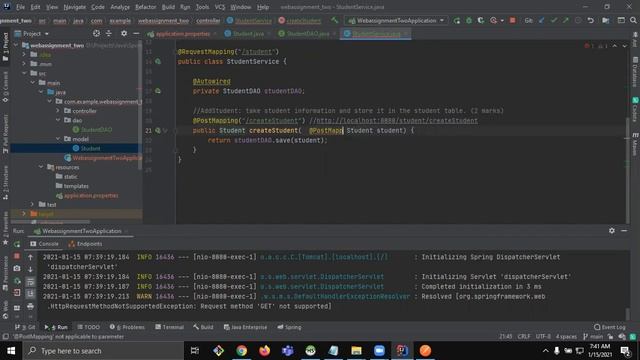Switch to application.properties editor tab

183,34
